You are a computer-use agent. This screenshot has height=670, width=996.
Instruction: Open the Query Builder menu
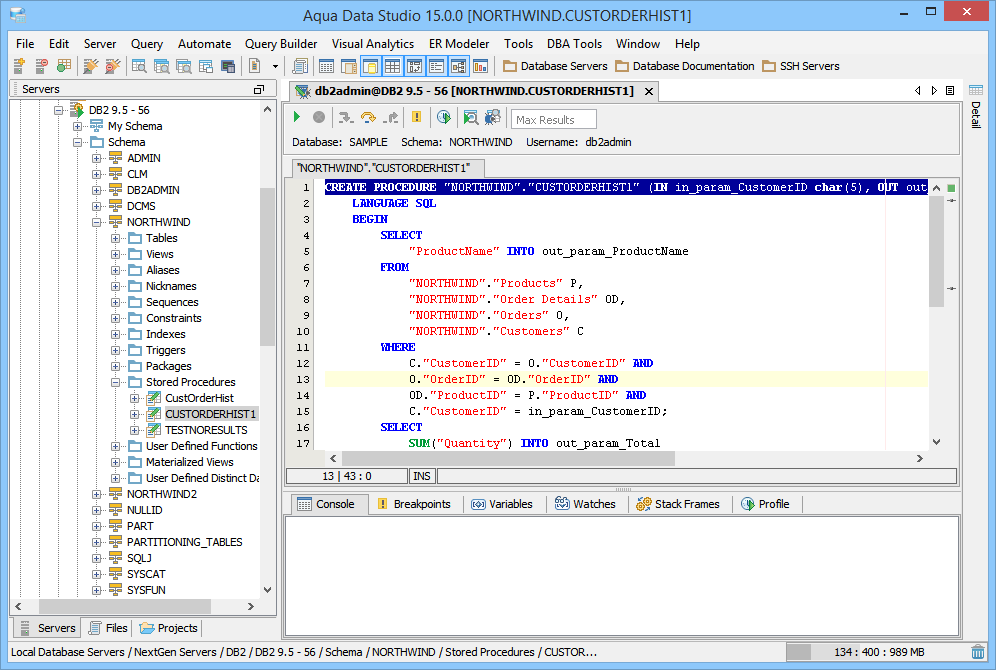[281, 44]
